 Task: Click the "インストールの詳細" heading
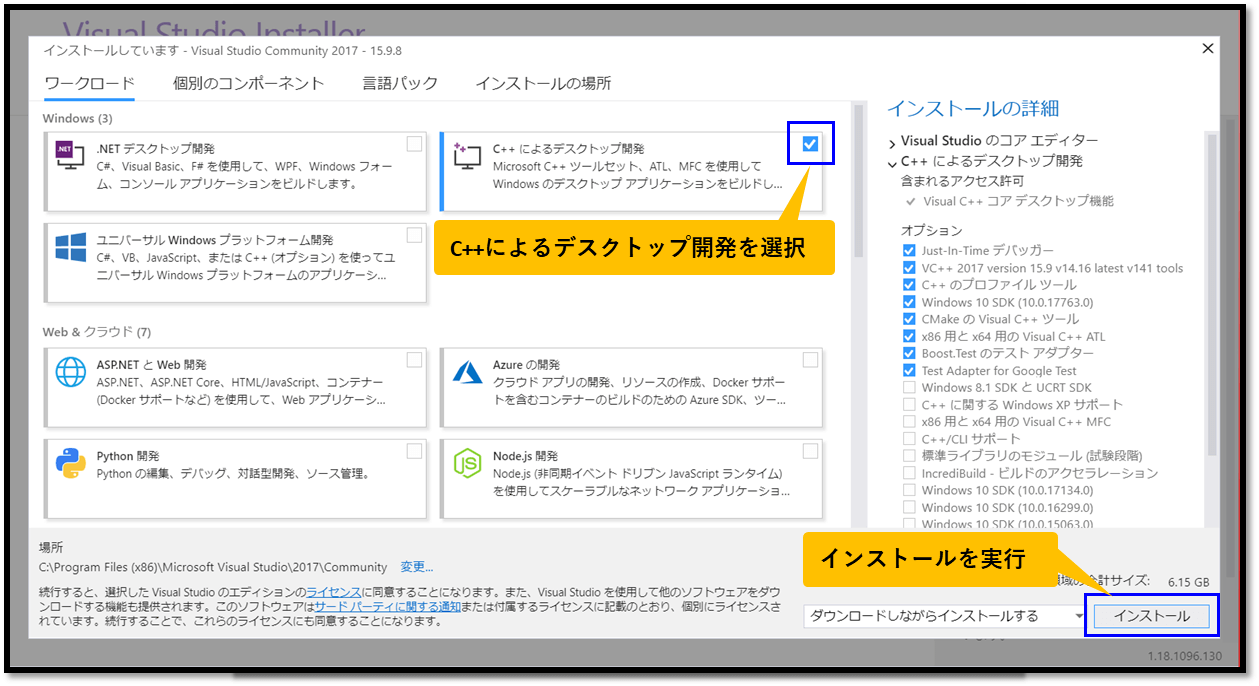[x=973, y=108]
